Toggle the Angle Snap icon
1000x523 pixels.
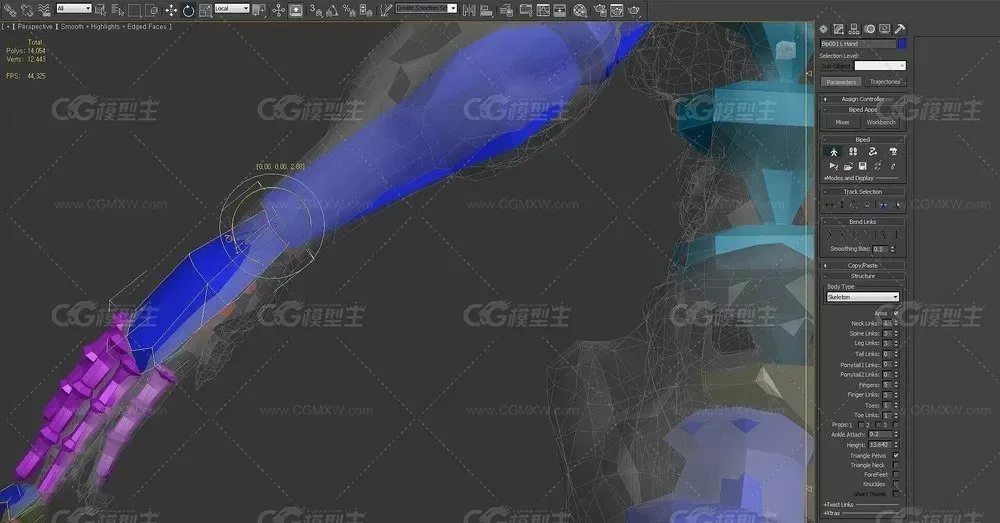coord(332,10)
